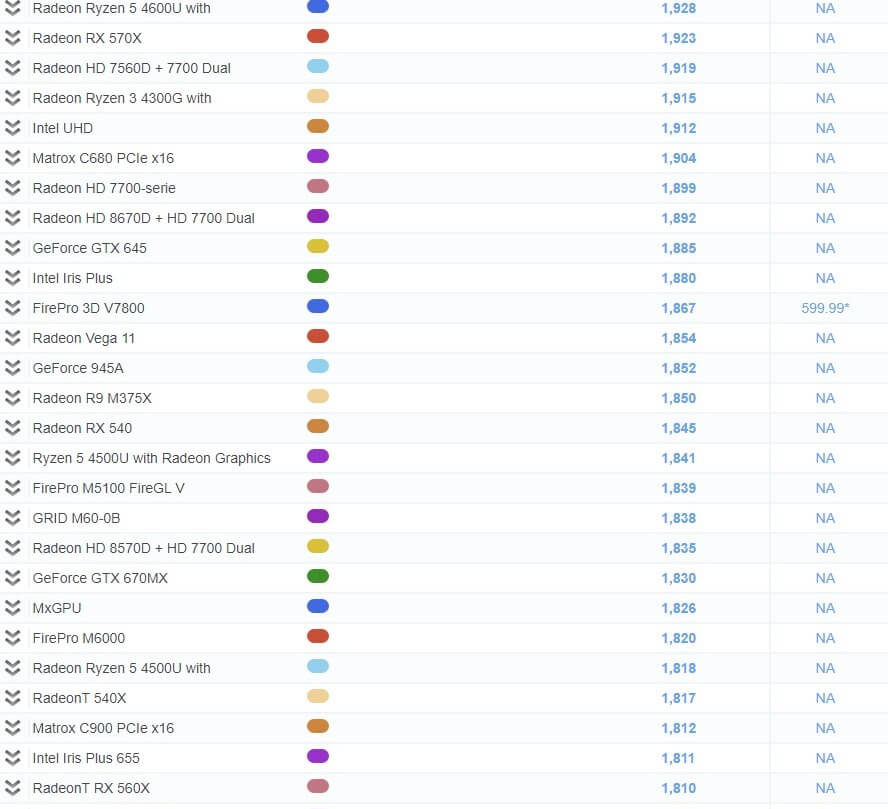The image size is (888, 809).
Task: Expand the Radeon R9 M375X row chevron
Action: point(12,398)
